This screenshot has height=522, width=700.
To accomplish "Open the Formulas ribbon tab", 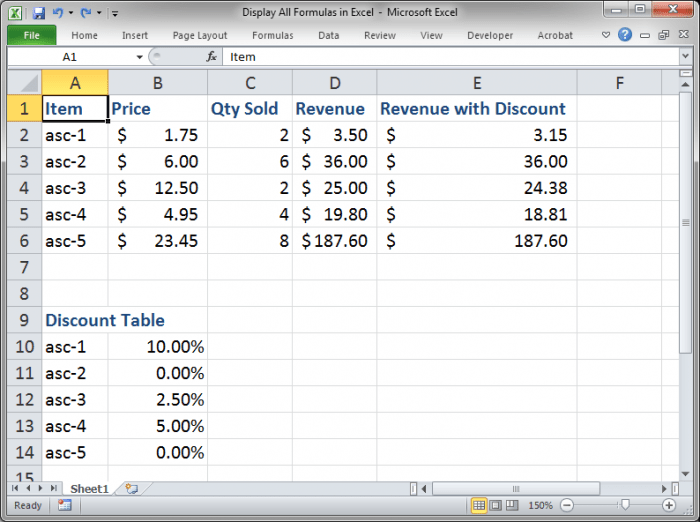I will coord(272,35).
